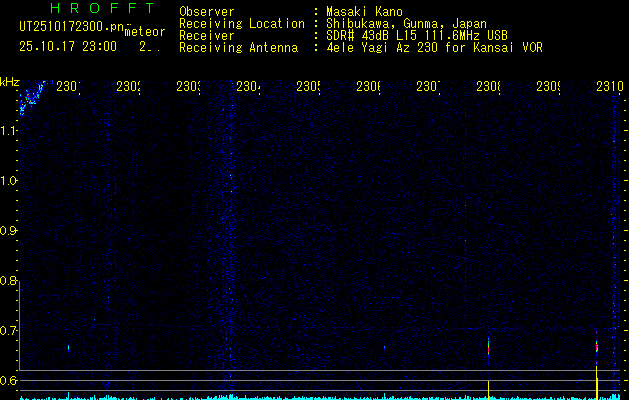Select the 2304 time axis marker
This screenshot has height=400, width=629.
click(x=248, y=87)
